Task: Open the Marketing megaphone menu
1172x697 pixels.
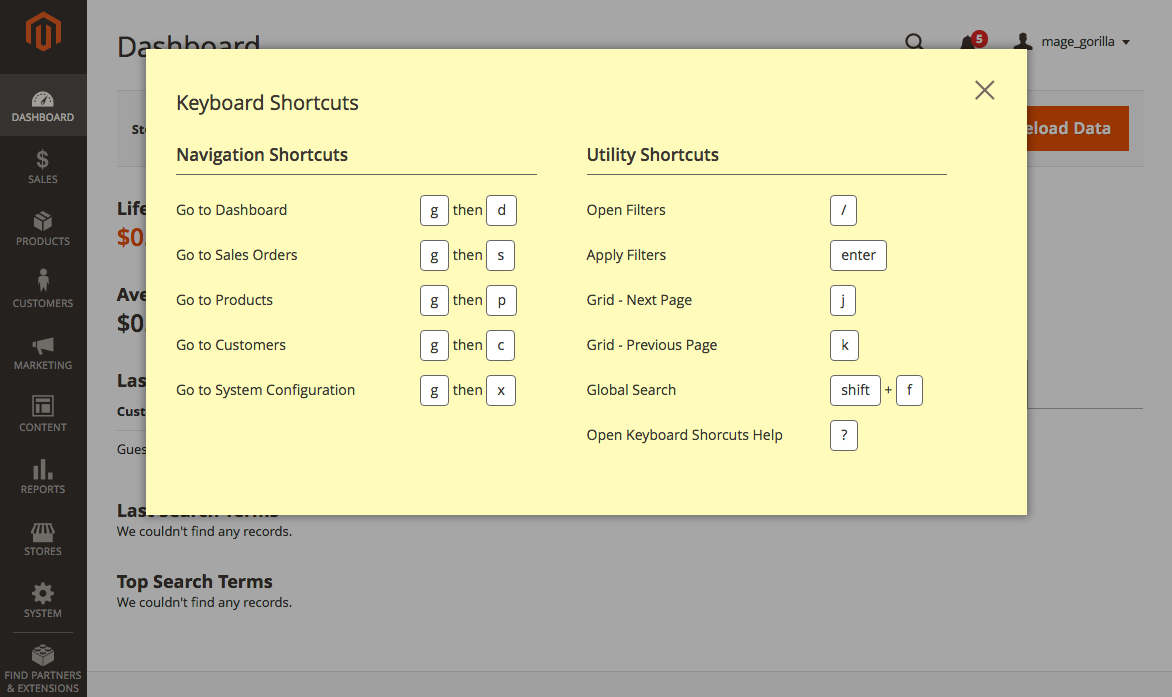Action: (x=43, y=352)
